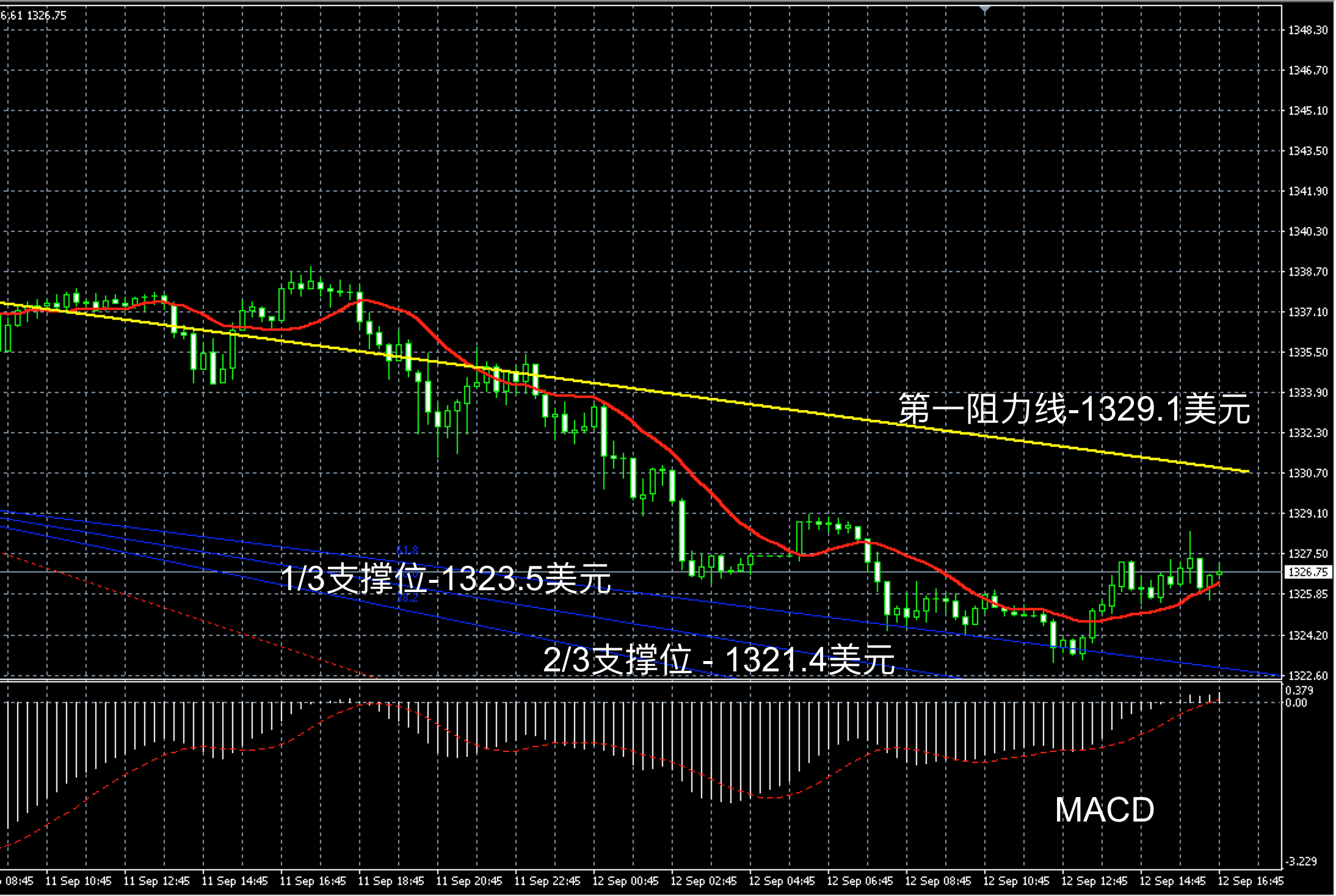This screenshot has height=896, width=1336.
Task: Click the 12 Sep 04:45 time label
Action: point(782,881)
